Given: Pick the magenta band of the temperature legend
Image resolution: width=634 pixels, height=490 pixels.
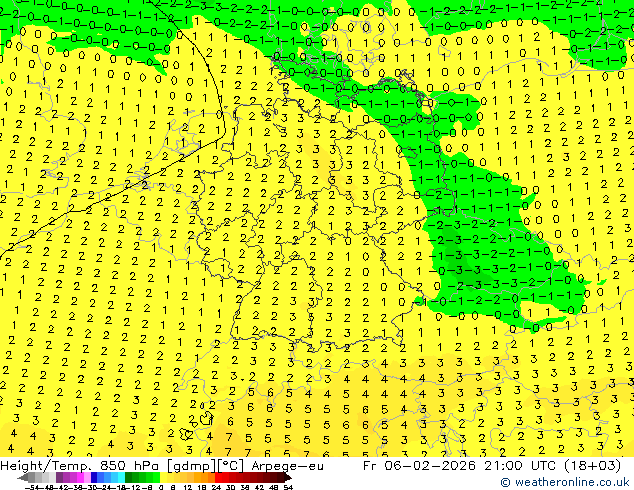Looking at the screenshot, I should [73, 477].
